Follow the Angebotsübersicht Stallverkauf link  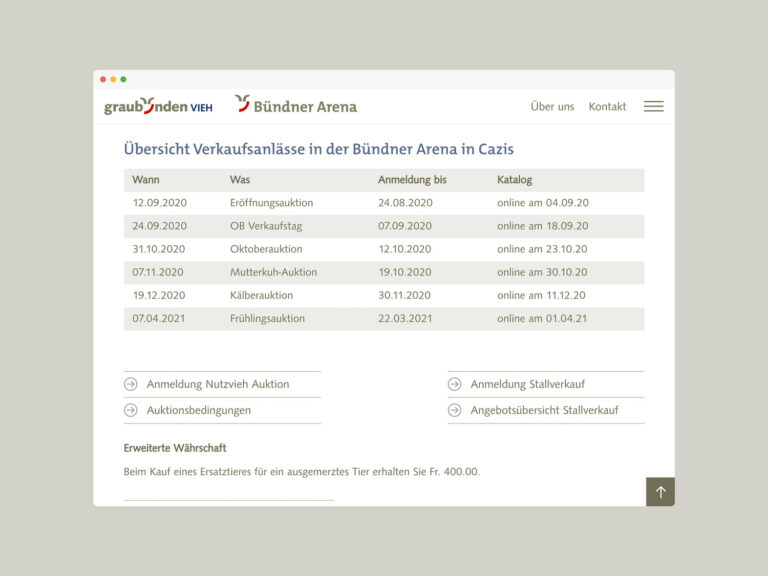(x=544, y=410)
